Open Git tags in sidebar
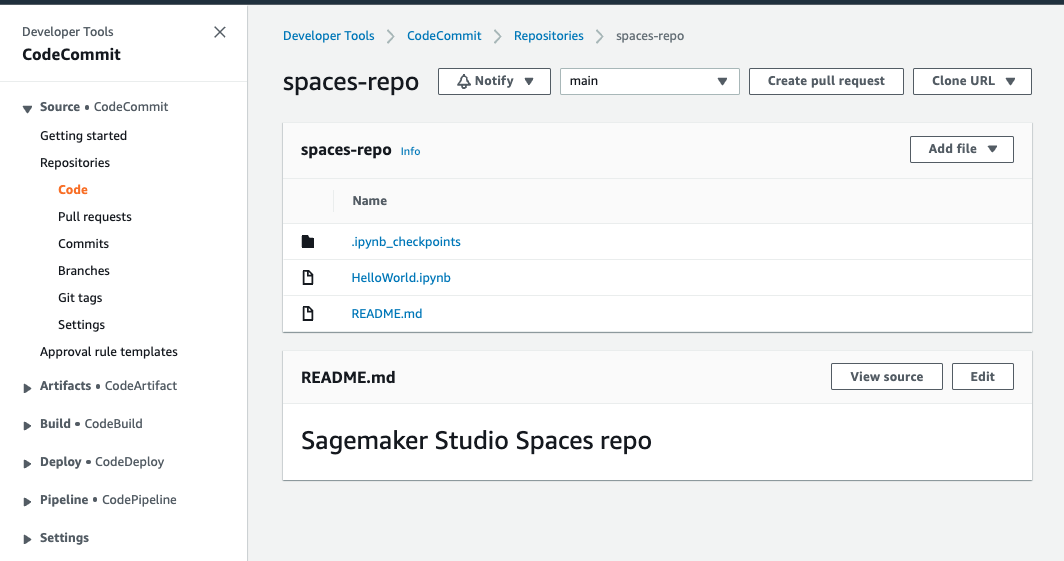 coord(80,298)
